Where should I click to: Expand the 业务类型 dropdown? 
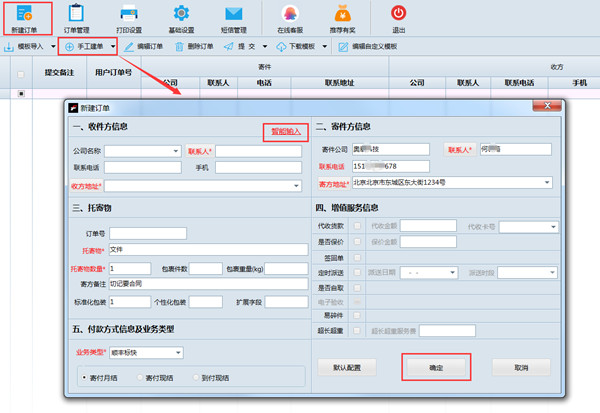point(177,352)
